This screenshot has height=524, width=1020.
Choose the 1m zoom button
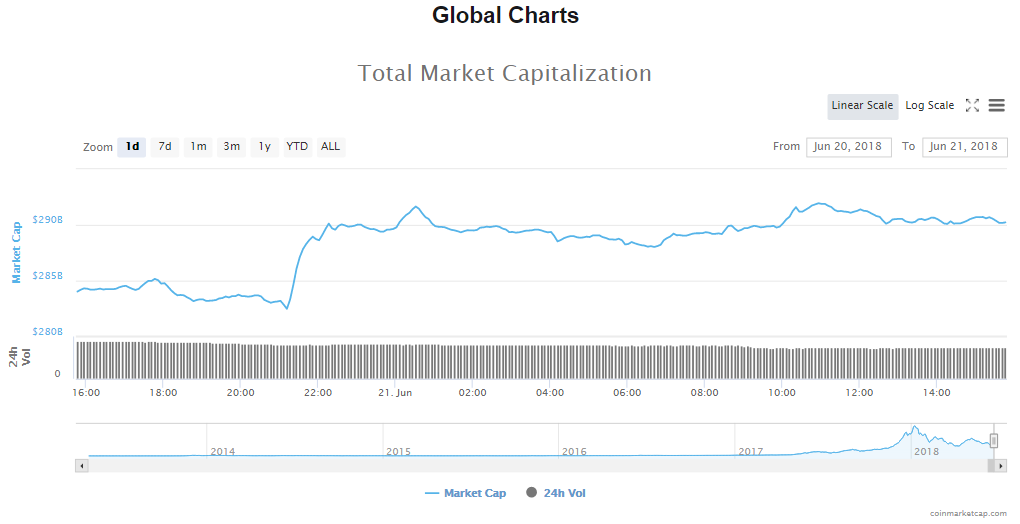(198, 147)
